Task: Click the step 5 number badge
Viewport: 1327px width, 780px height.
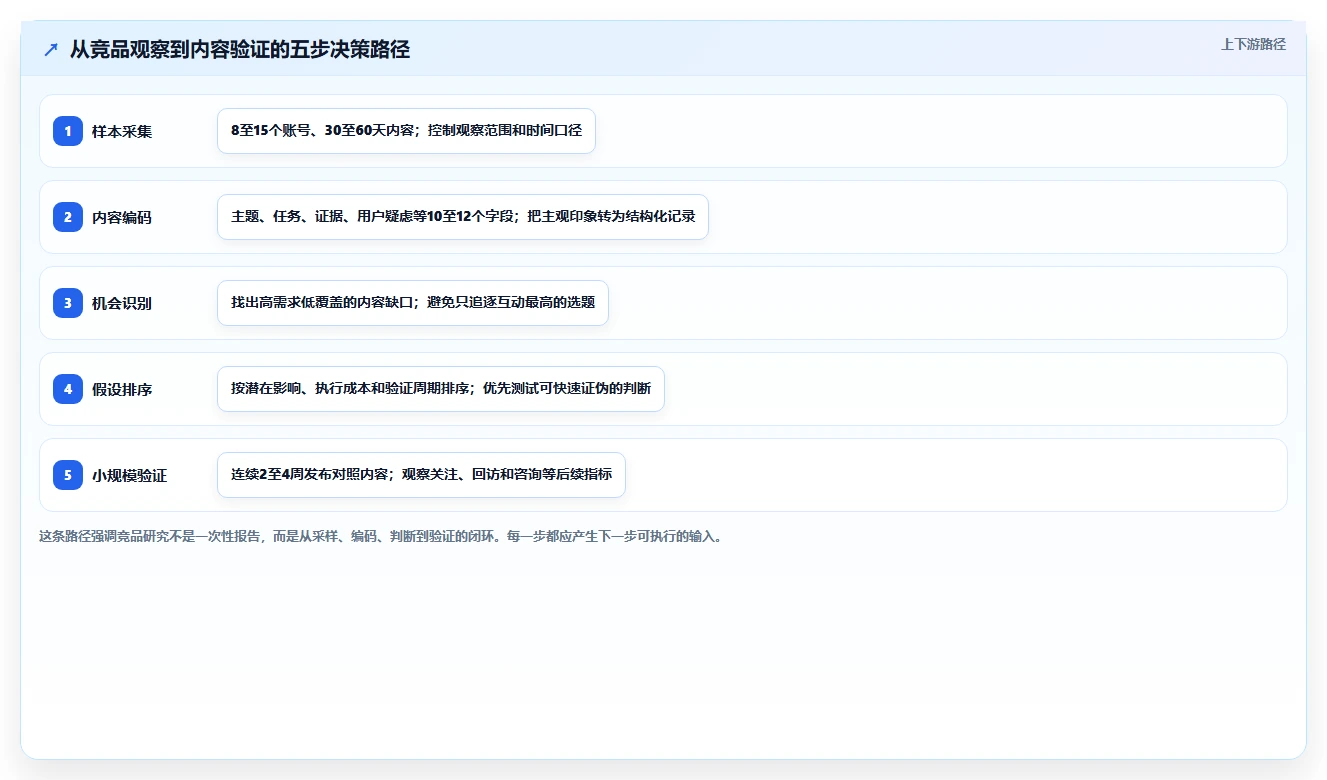Action: [68, 475]
